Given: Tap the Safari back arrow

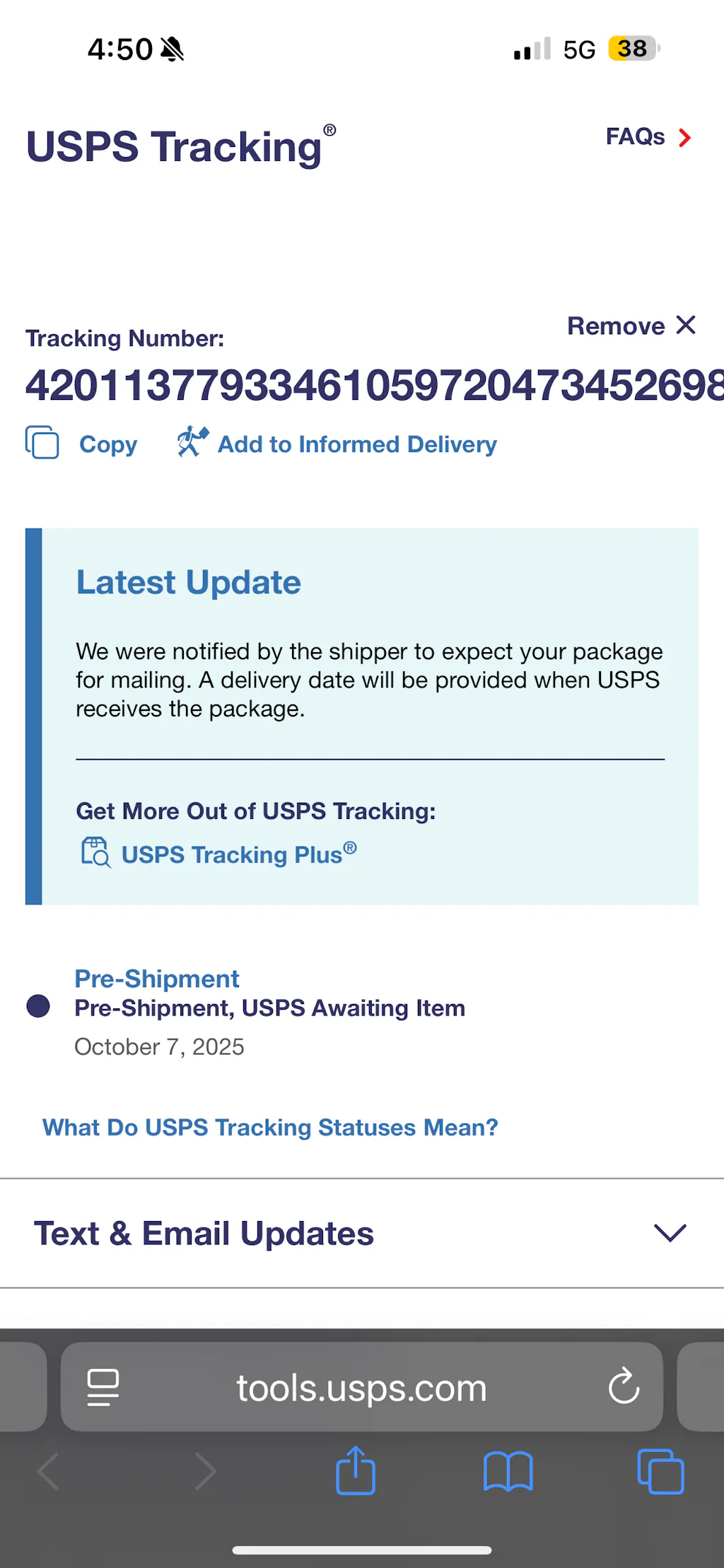Looking at the screenshot, I should coord(49,1472).
